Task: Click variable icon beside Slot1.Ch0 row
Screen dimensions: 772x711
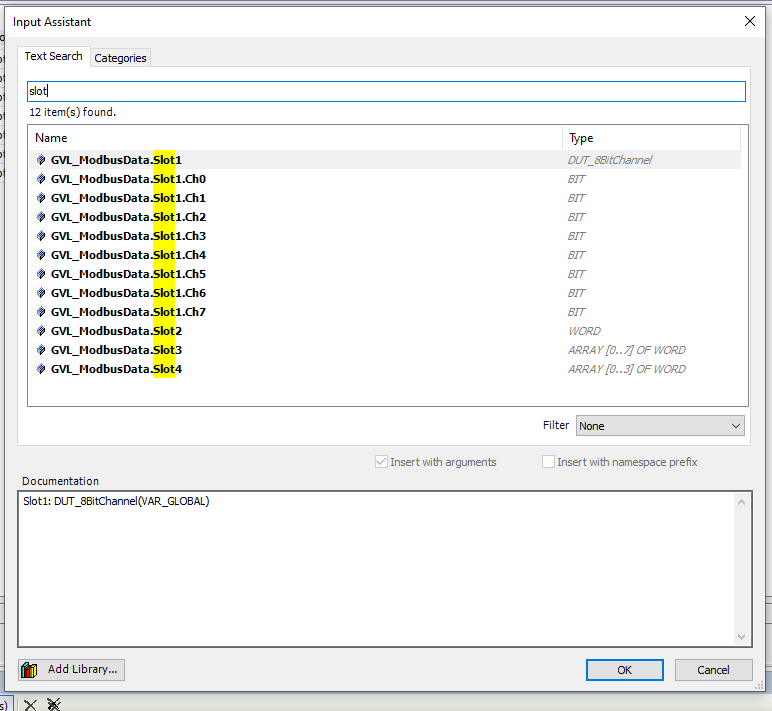Action: 41,179
